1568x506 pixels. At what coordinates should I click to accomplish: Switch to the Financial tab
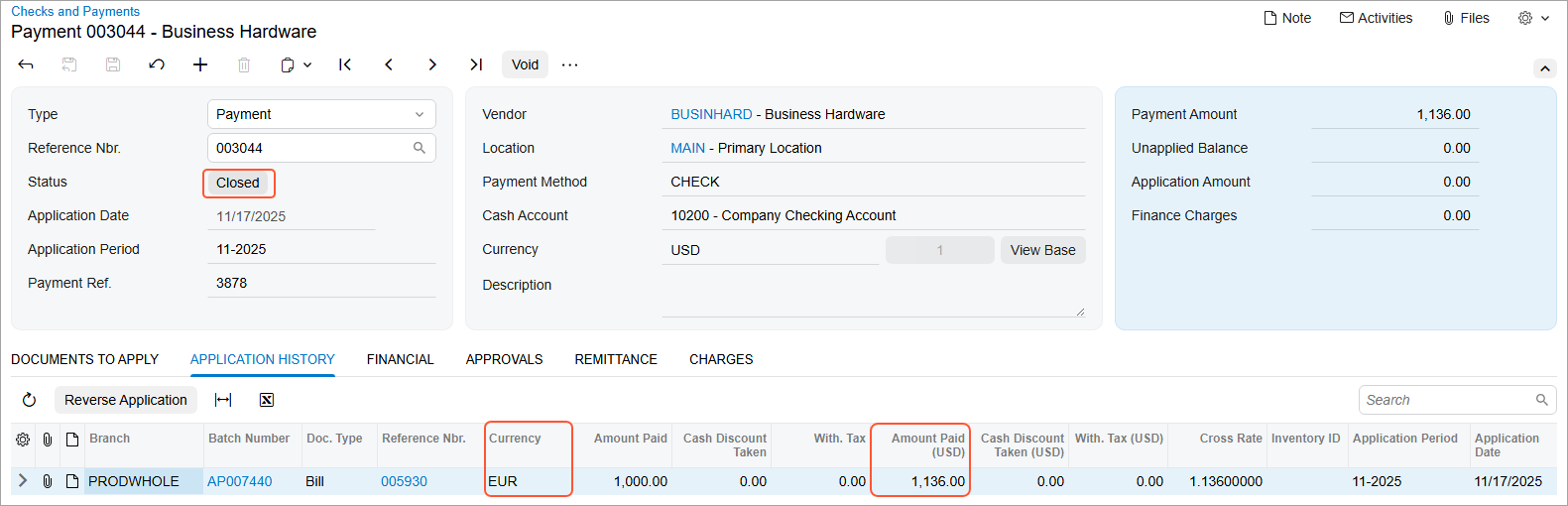click(401, 359)
